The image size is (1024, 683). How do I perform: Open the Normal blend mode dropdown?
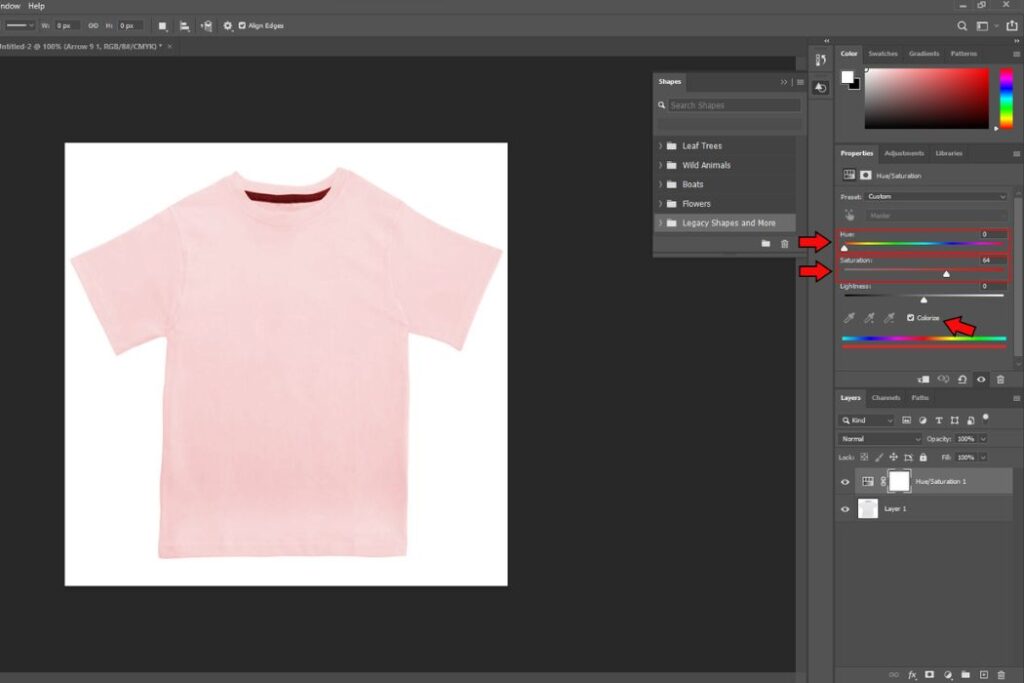point(880,439)
